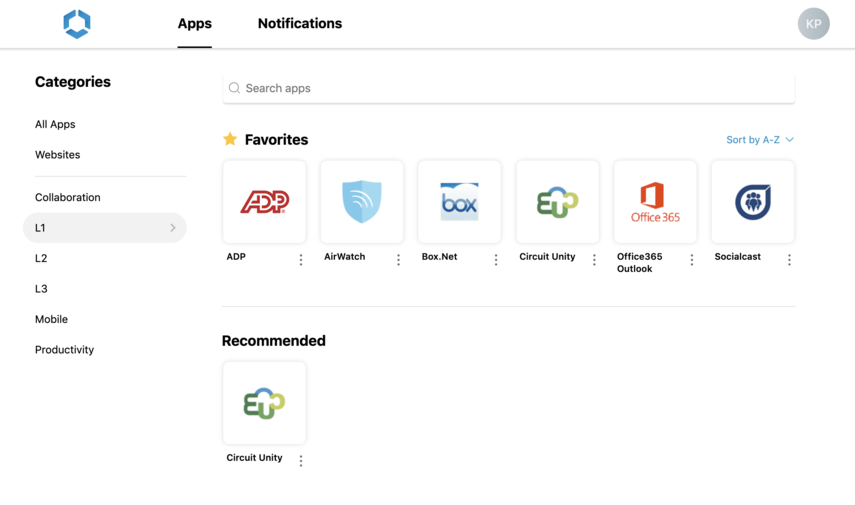This screenshot has width=855, height=505.
Task: Select the Productivity category
Action: 64,350
